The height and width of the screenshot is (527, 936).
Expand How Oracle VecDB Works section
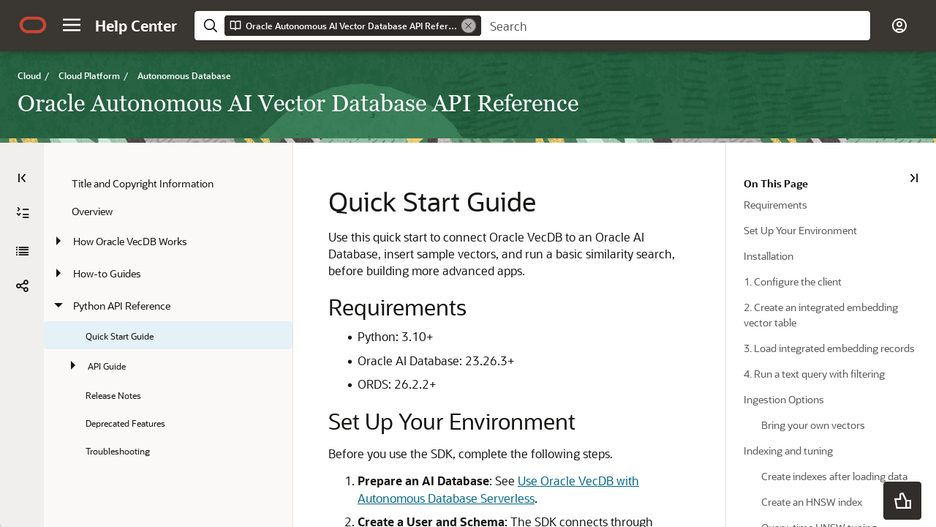pos(58,241)
